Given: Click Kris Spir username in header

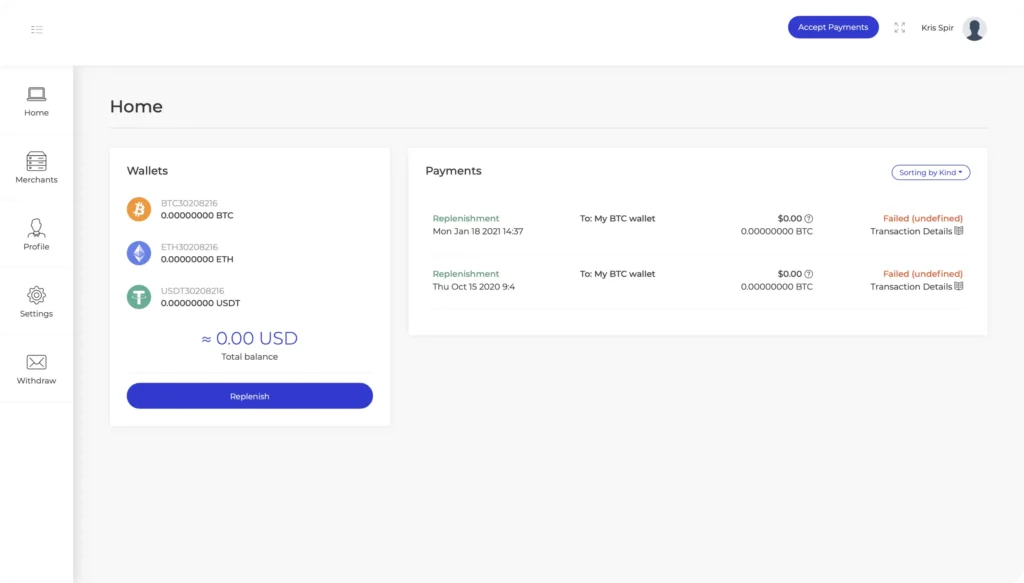Looking at the screenshot, I should 937,28.
